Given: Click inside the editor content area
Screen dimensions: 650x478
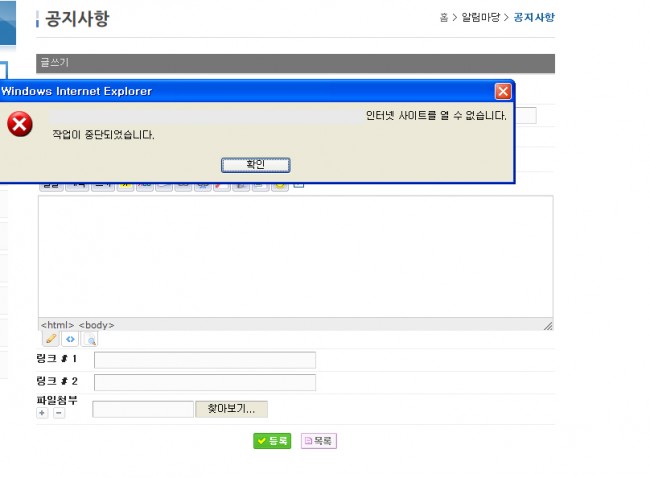Looking at the screenshot, I should click(x=296, y=256).
